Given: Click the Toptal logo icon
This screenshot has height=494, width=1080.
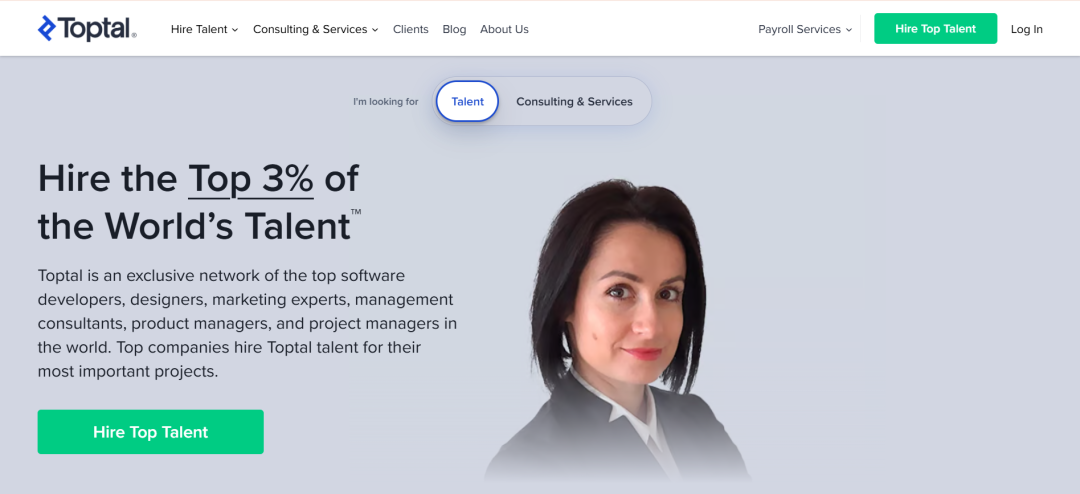Looking at the screenshot, I should point(46,28).
